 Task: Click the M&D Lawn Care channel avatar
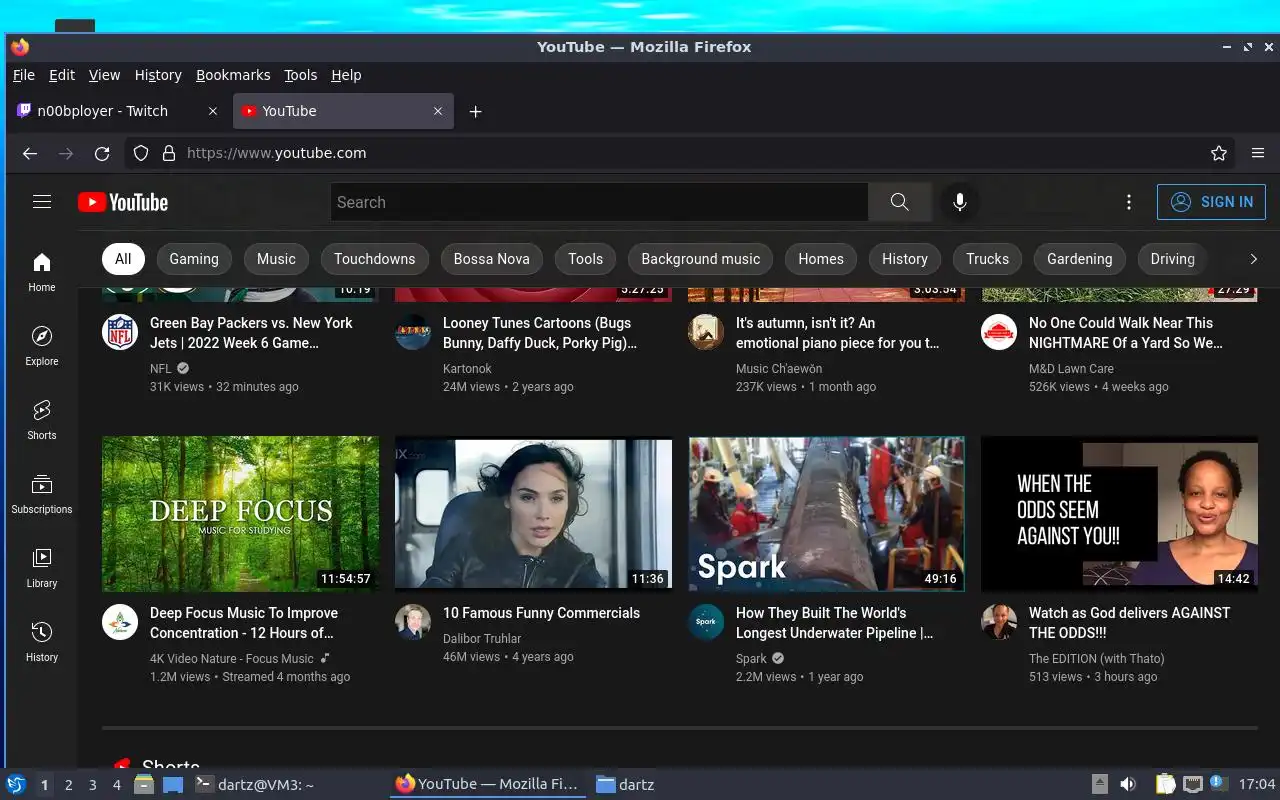coord(999,332)
